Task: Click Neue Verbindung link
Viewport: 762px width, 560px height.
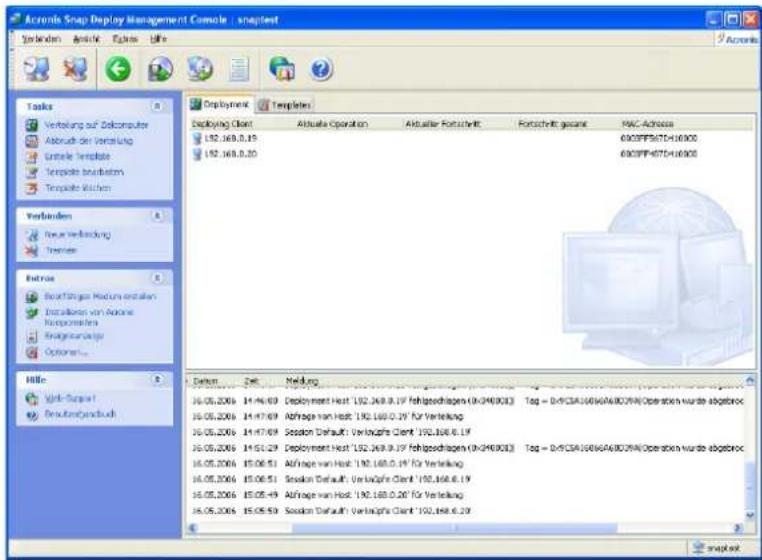Action: pos(78,235)
